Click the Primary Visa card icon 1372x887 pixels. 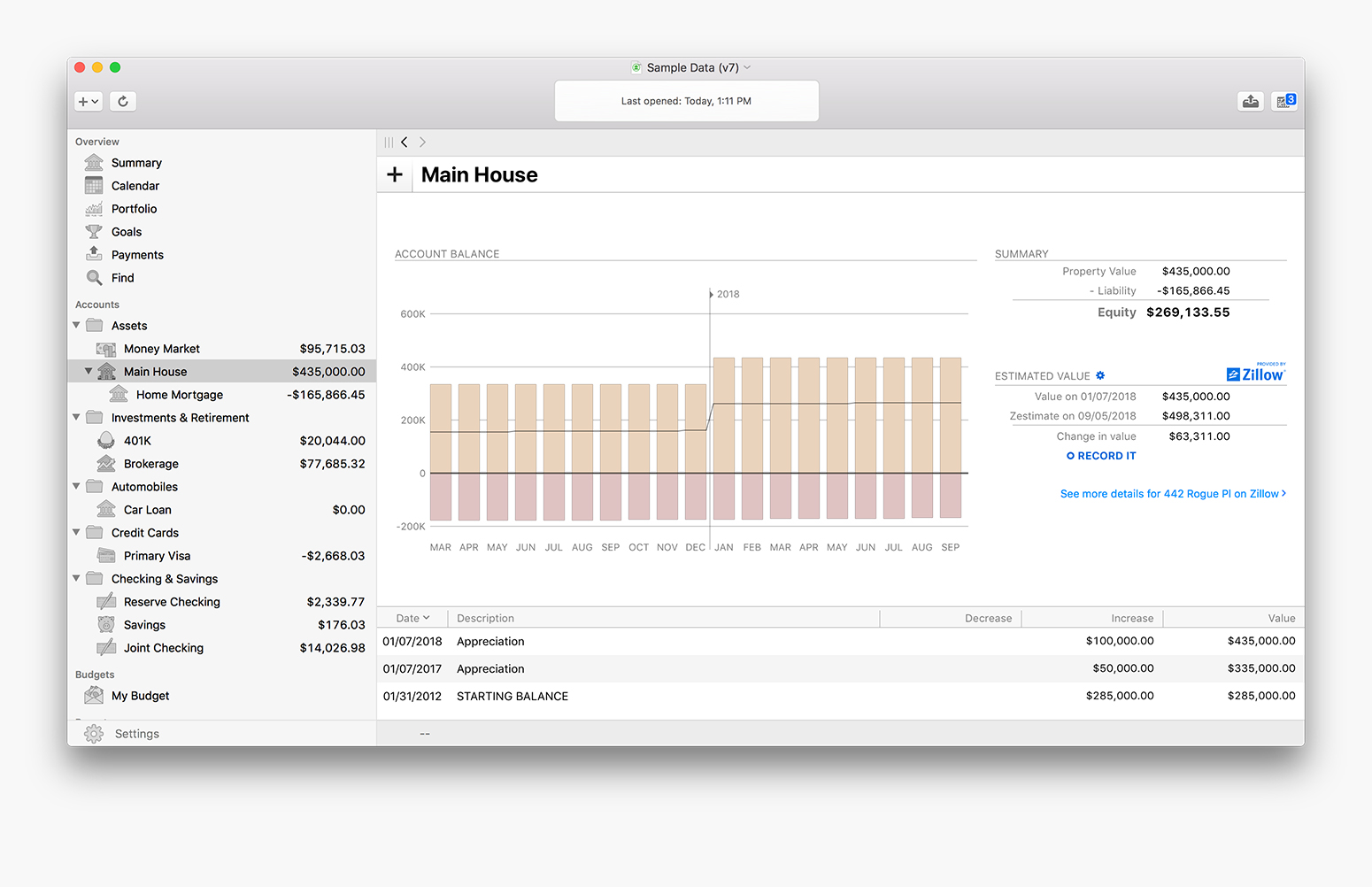[x=106, y=556]
